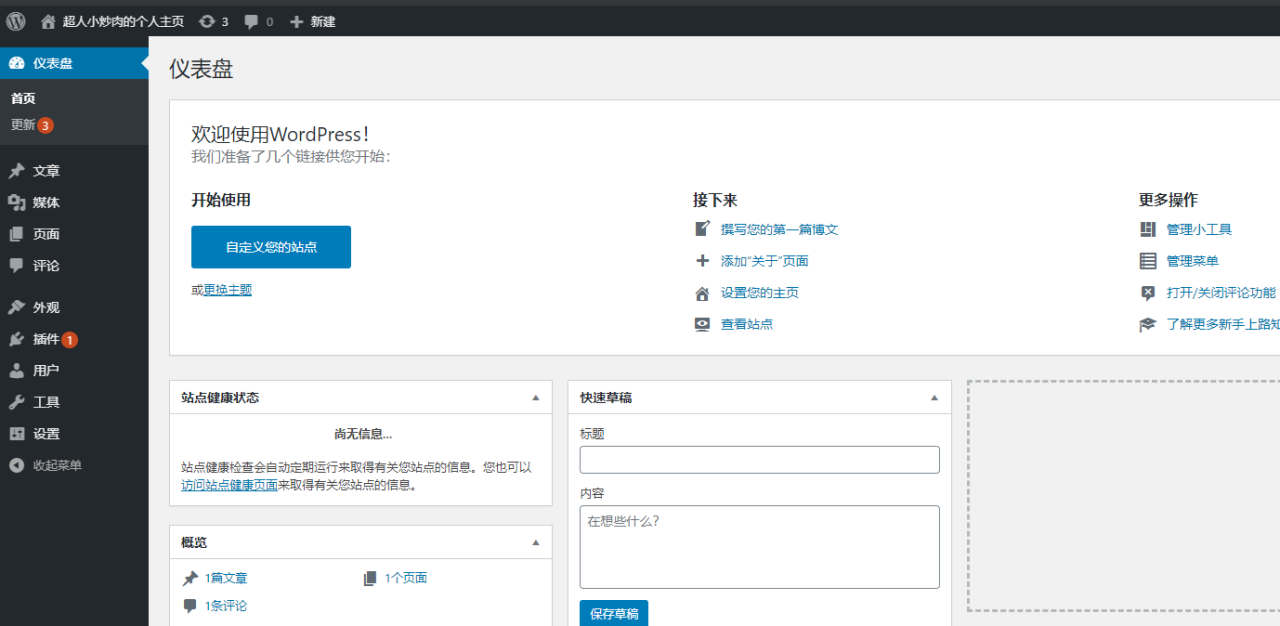Focus the 标题 input field
The width and height of the screenshot is (1280, 626).
click(x=759, y=460)
